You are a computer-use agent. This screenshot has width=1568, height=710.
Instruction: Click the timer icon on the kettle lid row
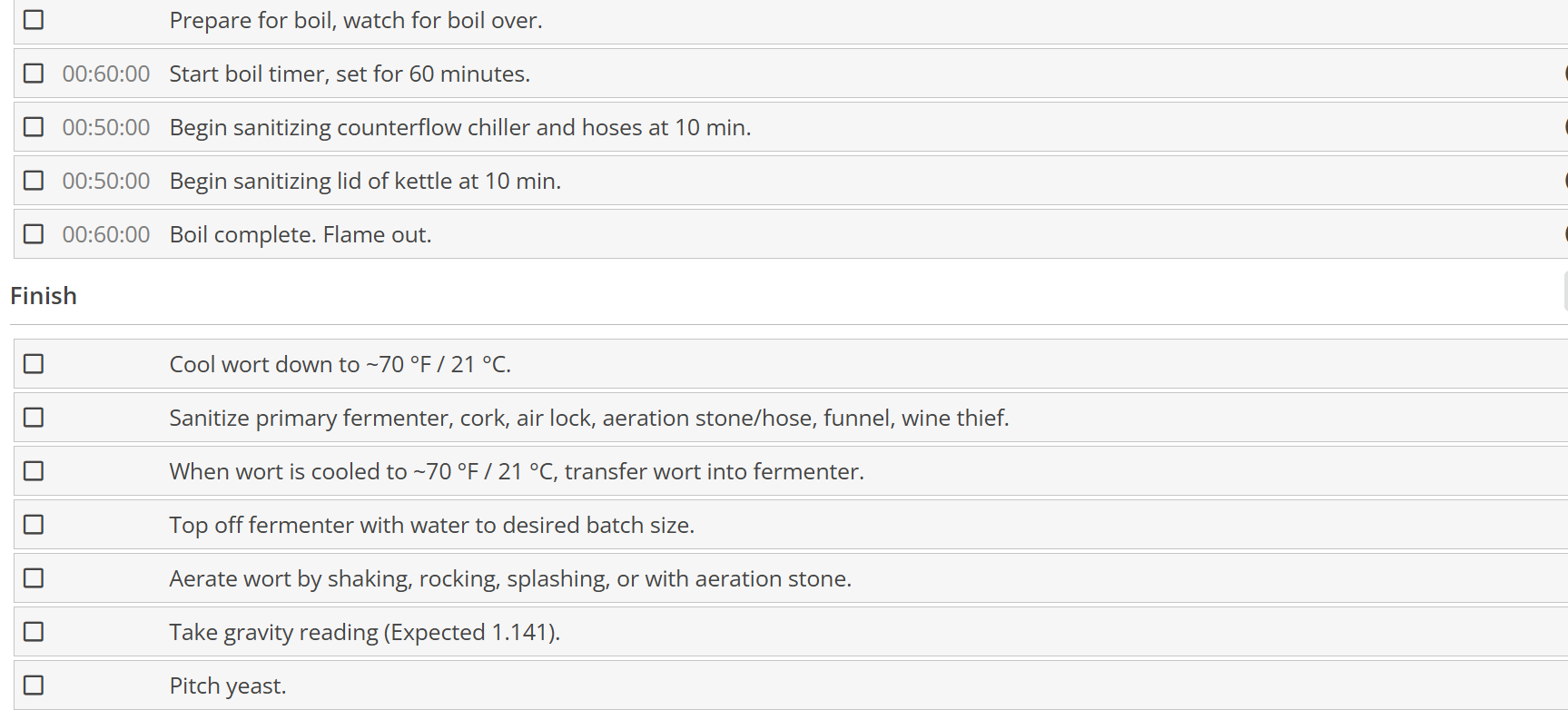click(1565, 180)
